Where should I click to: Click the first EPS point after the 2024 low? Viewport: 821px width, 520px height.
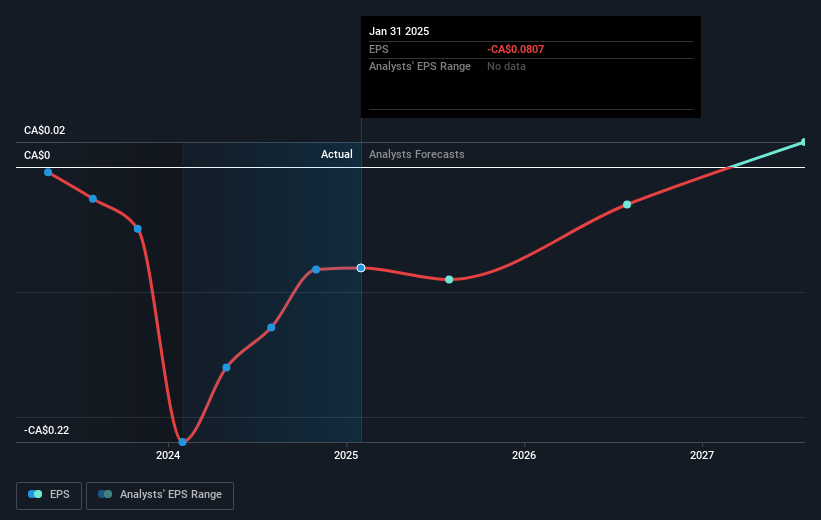tap(226, 368)
